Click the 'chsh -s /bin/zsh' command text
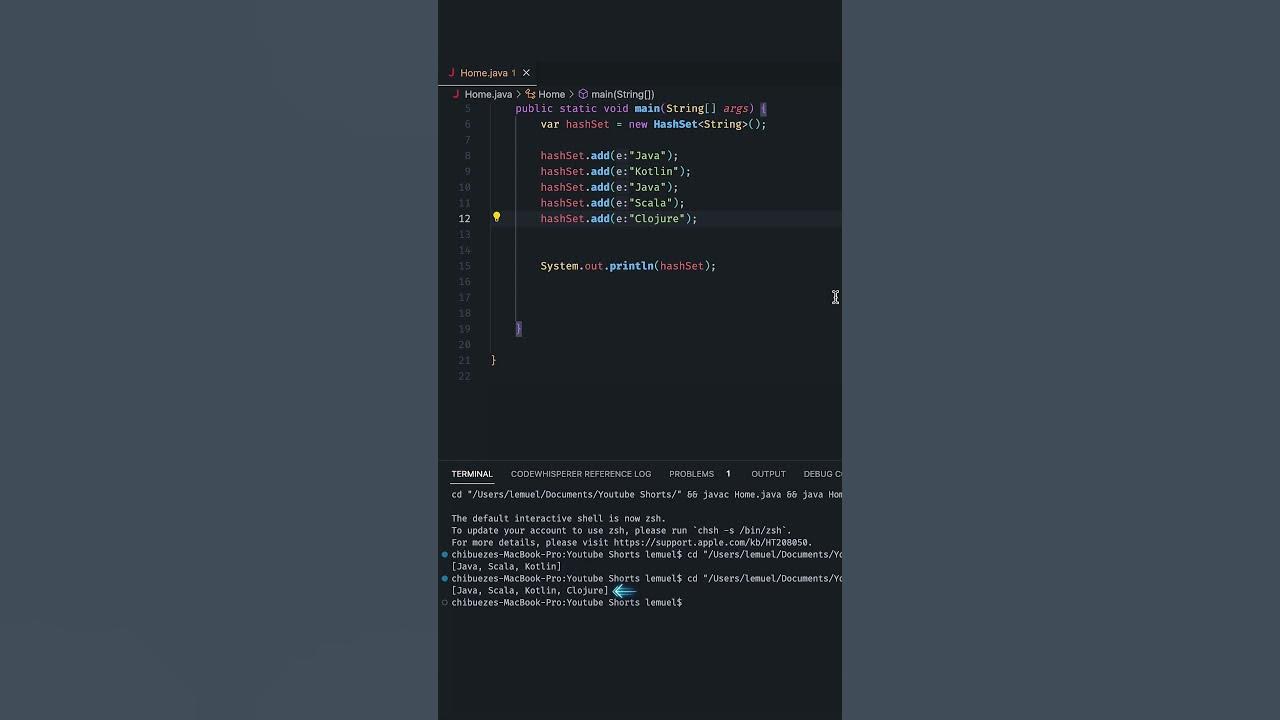Viewport: 1280px width, 720px height. [736, 531]
